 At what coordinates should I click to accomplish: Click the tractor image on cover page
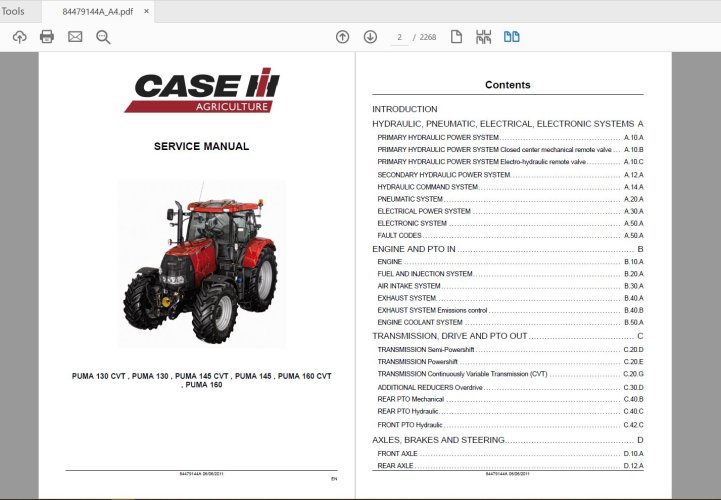click(x=201, y=263)
